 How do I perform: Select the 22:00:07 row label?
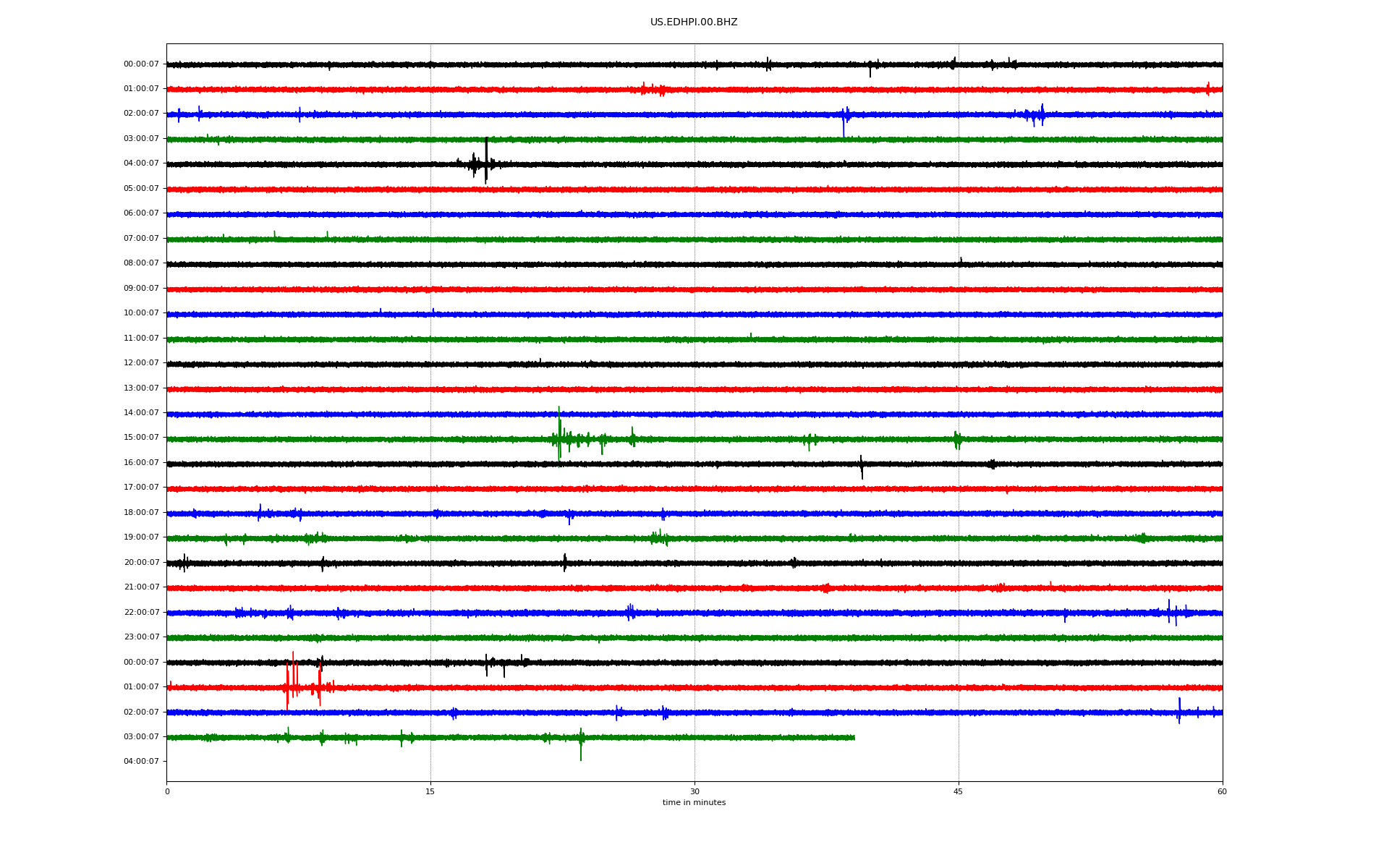[x=141, y=613]
